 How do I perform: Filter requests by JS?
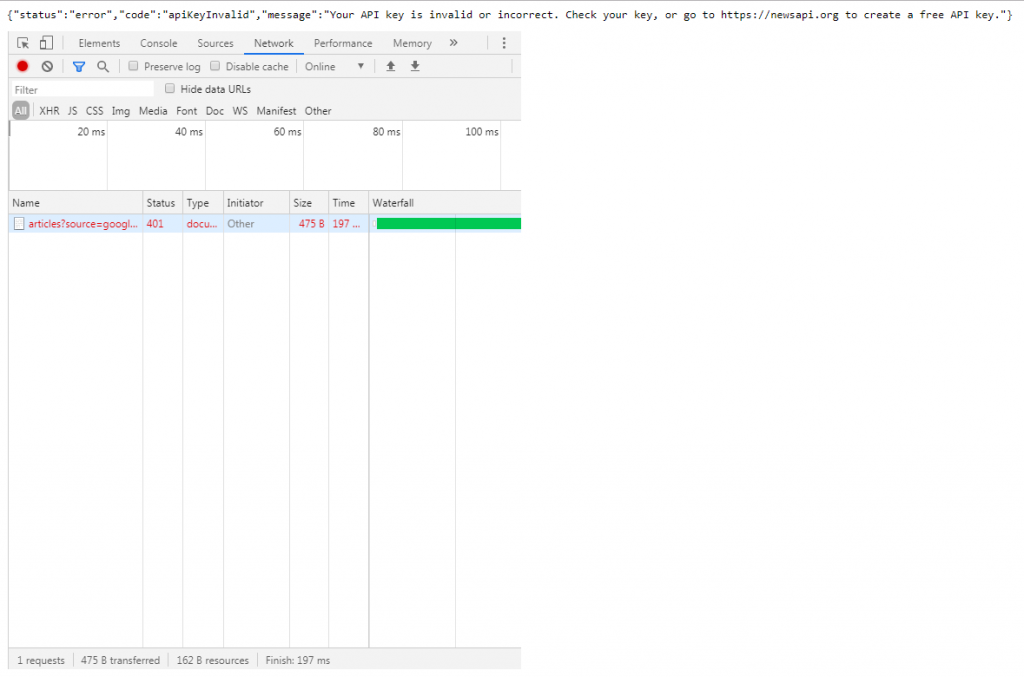72,111
